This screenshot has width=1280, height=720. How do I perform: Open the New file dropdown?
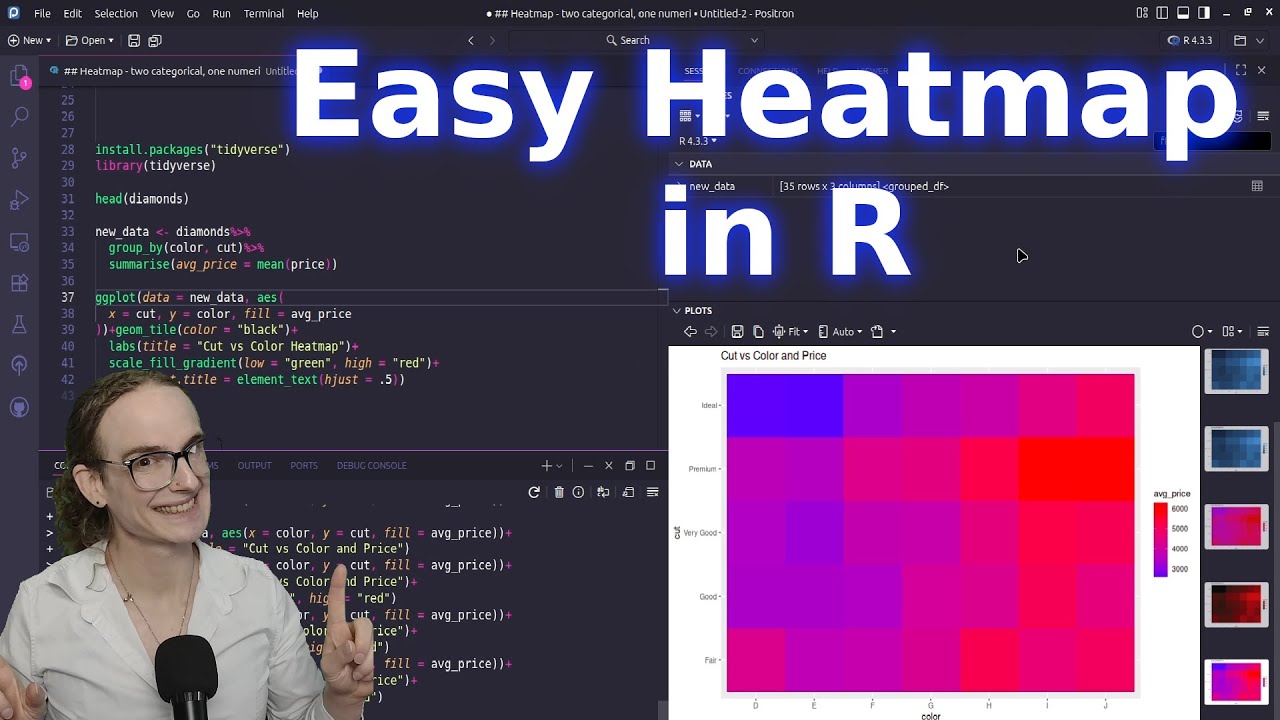(30, 40)
